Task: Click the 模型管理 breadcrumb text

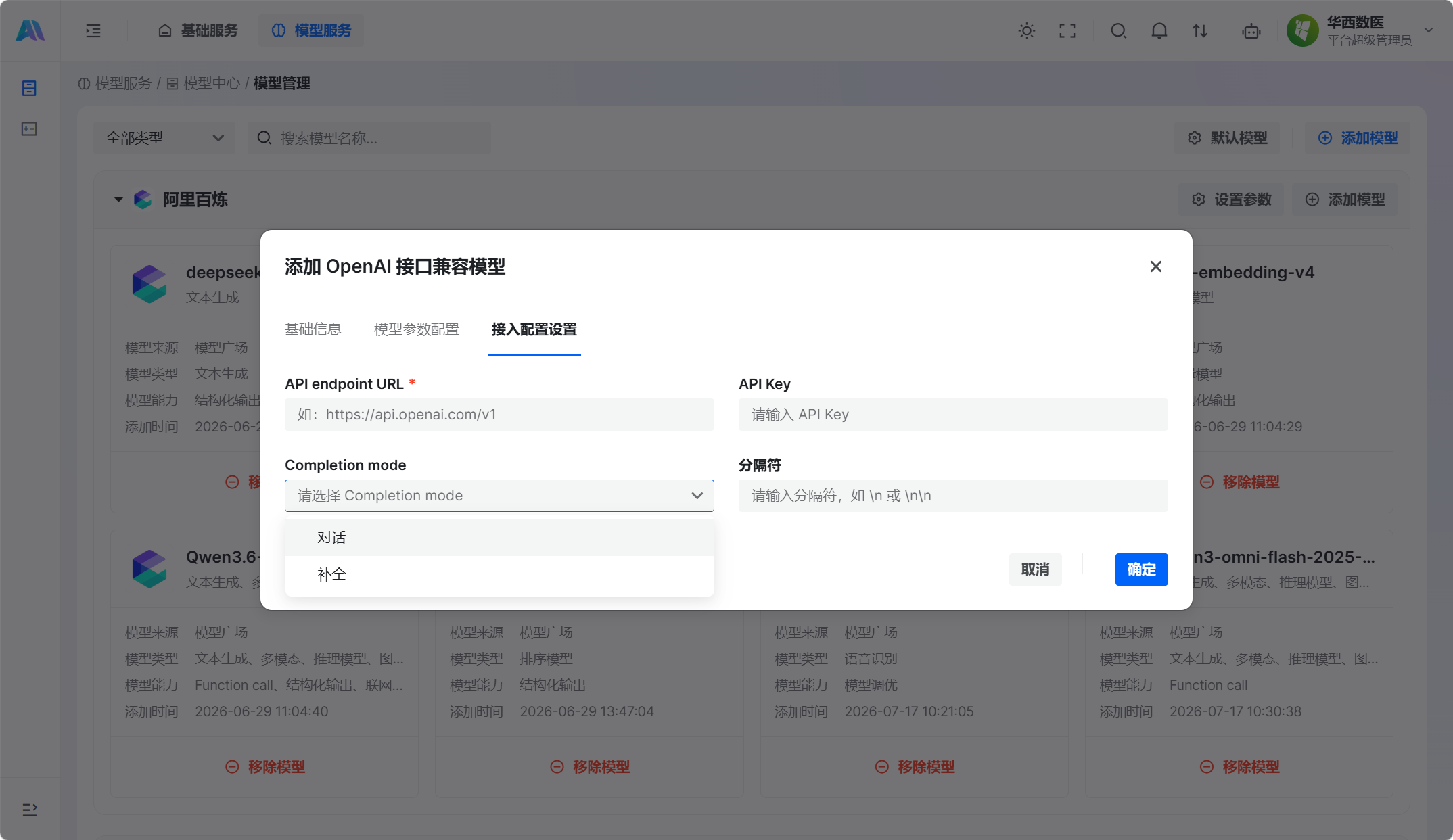Action: click(x=282, y=83)
